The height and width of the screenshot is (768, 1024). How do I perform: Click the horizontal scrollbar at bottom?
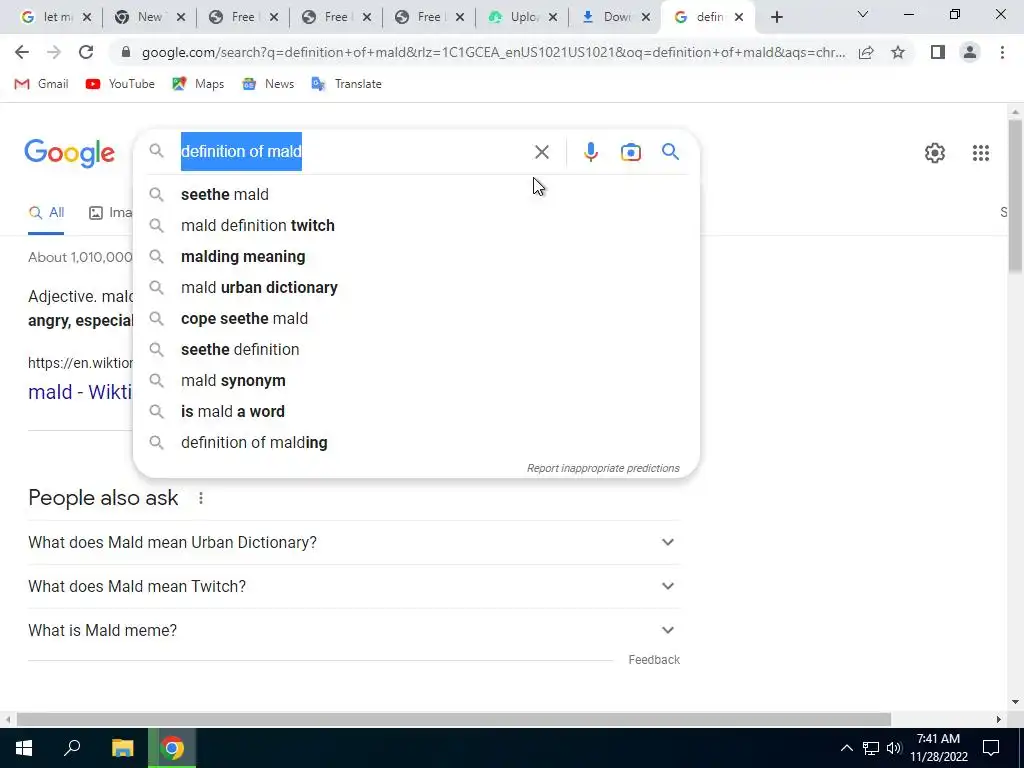point(453,719)
